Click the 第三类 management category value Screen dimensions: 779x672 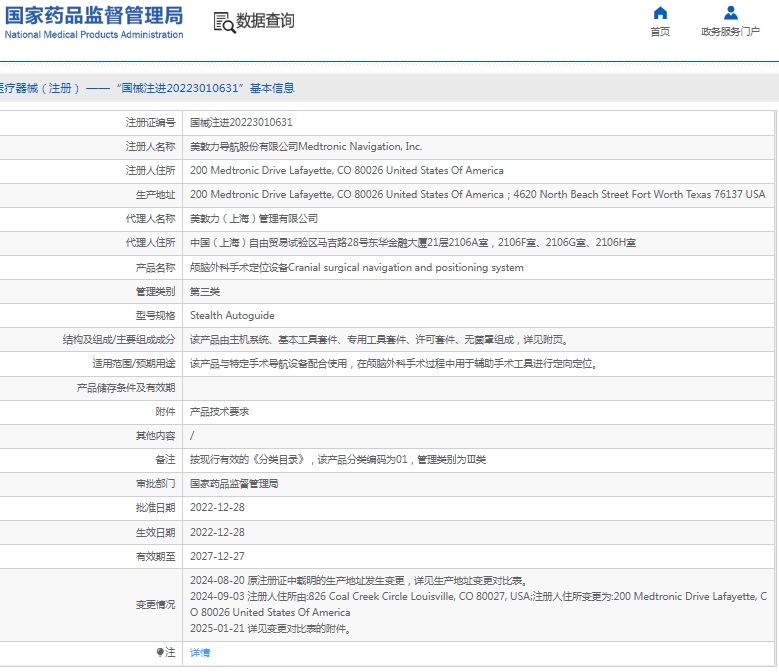click(205, 292)
